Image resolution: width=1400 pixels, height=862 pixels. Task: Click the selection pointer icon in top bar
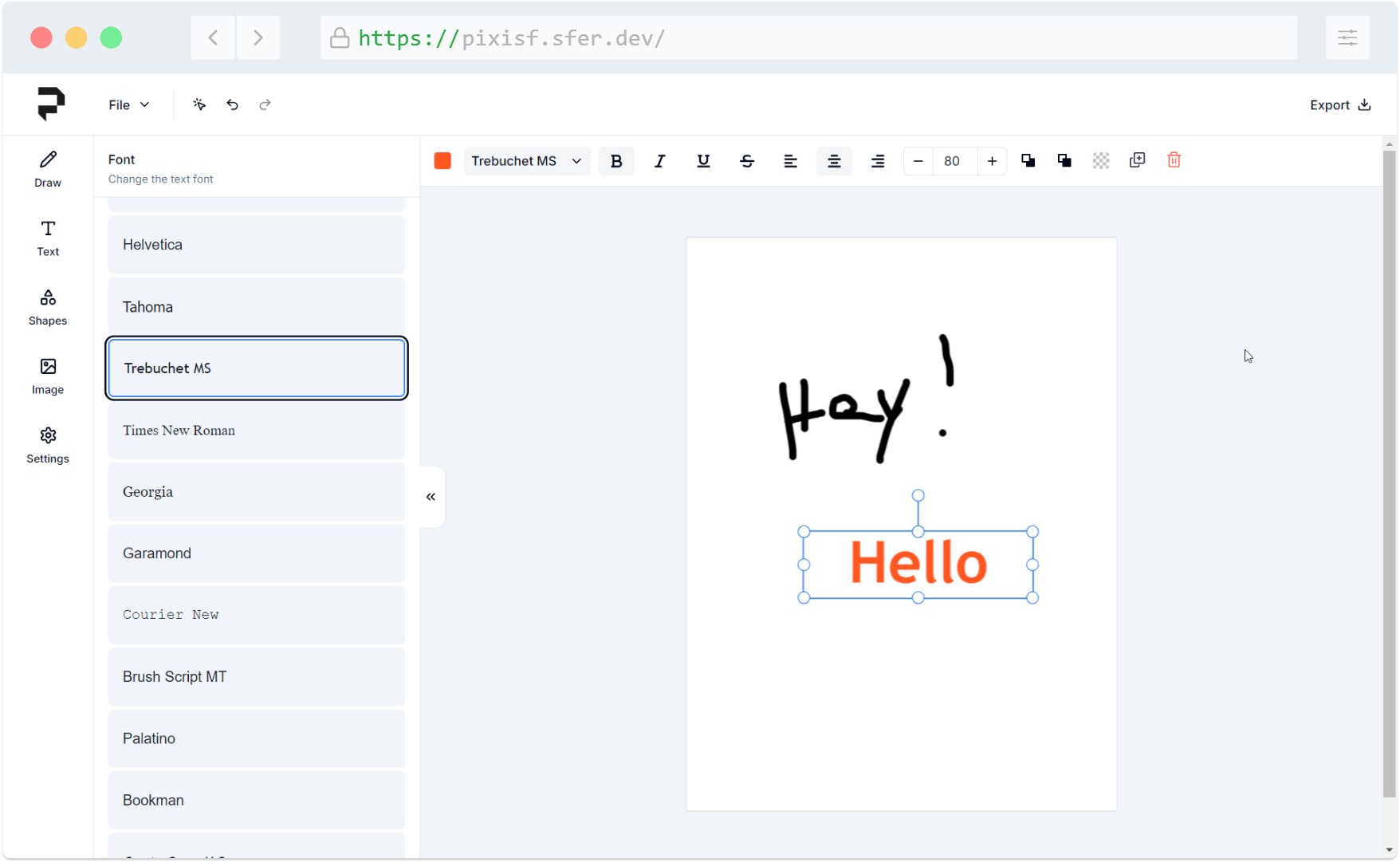199,104
